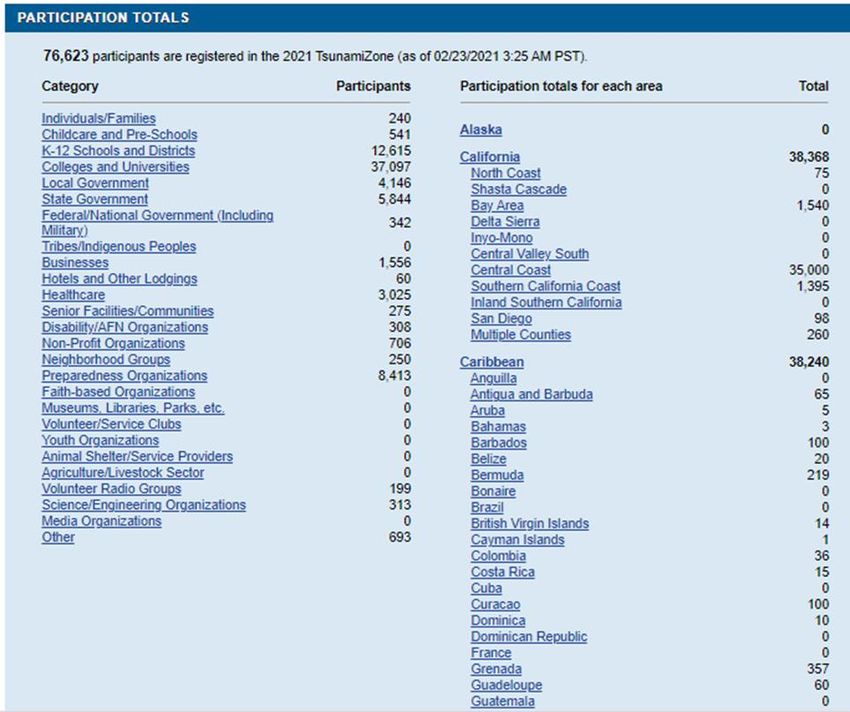Click the British Virgin Islands link
The height and width of the screenshot is (712, 850).
(529, 524)
